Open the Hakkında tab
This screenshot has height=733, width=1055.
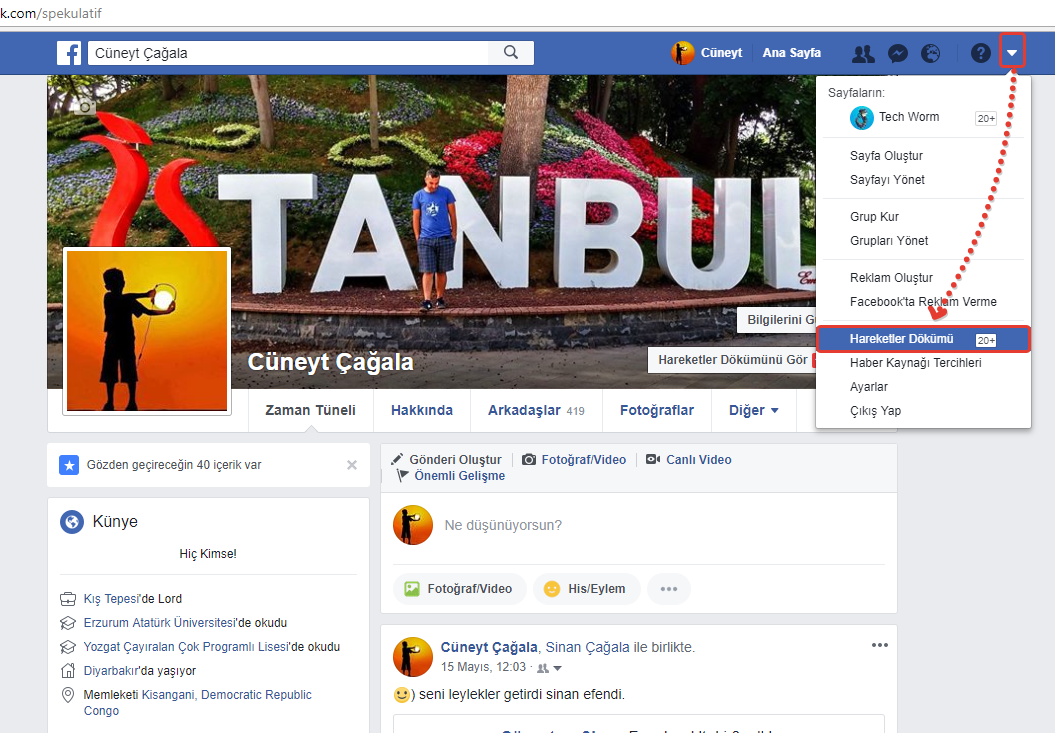421,410
